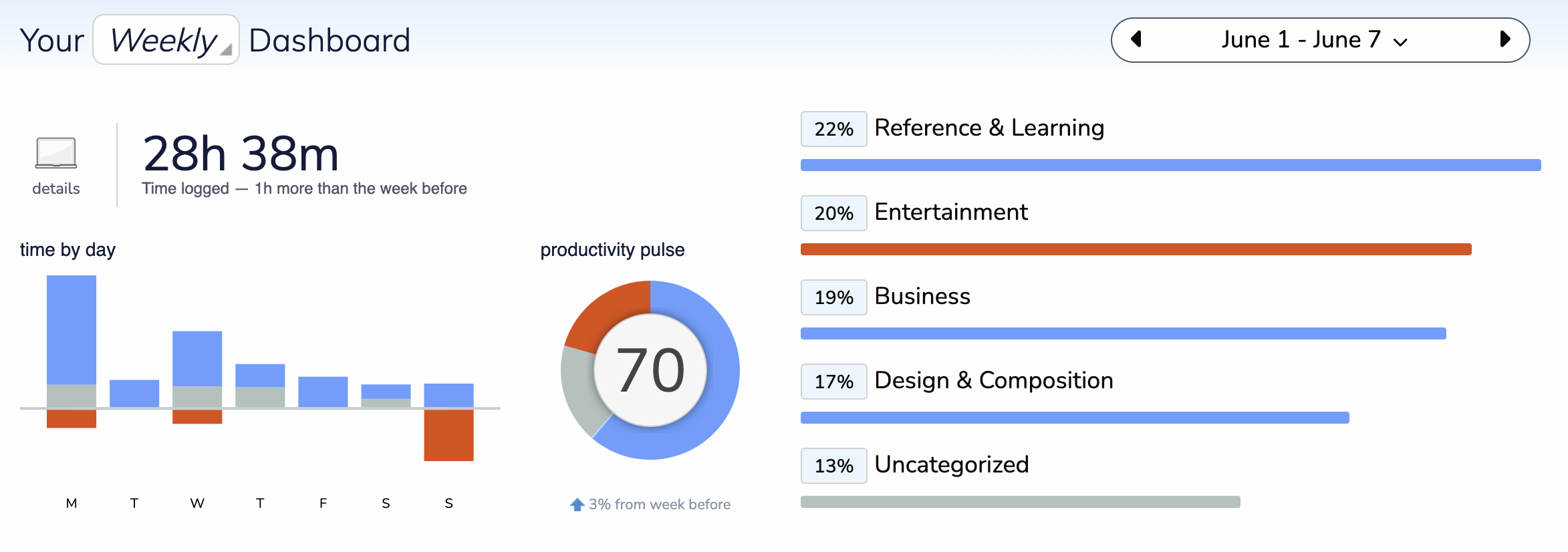Go to previous week with left arrow

tap(1136, 39)
